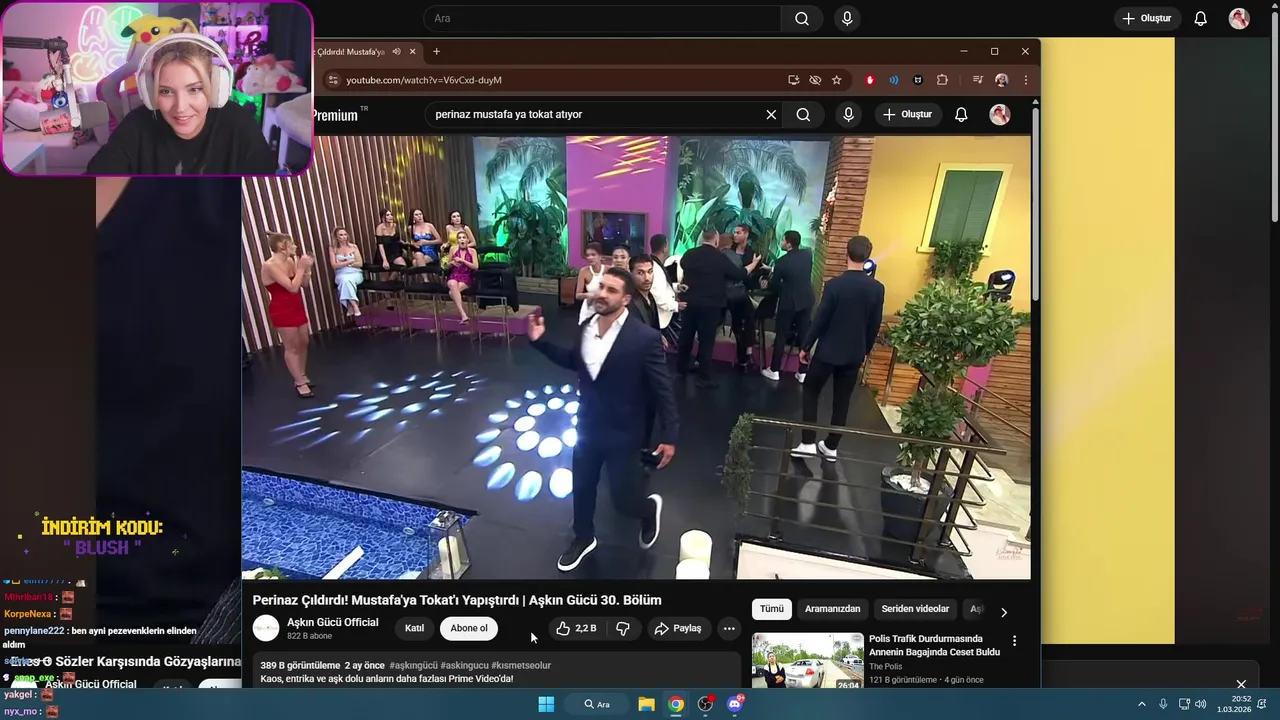Click the #kısmetseolur hashtag
1280x720 pixels.
point(521,666)
